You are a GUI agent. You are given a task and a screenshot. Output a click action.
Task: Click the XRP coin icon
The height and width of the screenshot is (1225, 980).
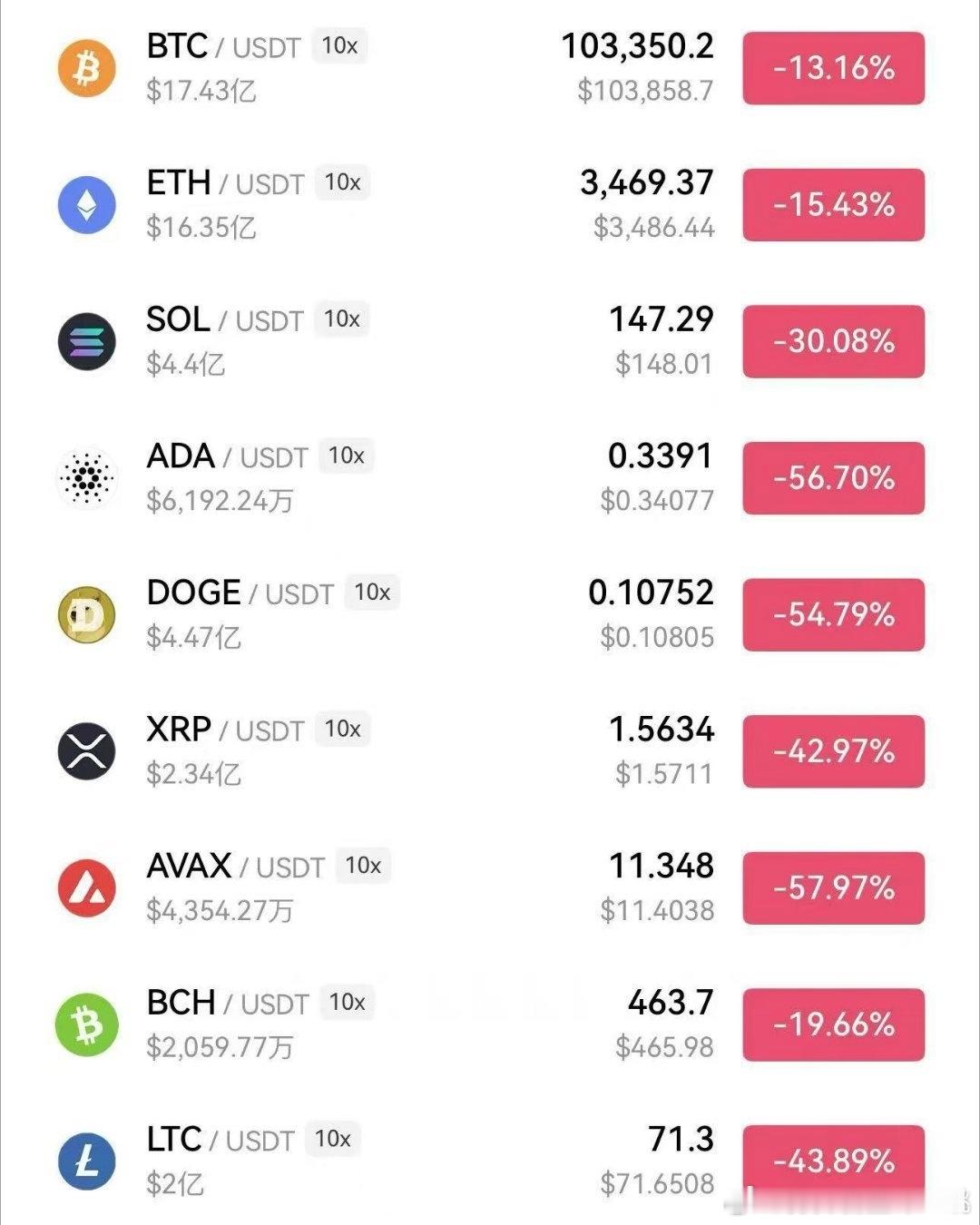pyautogui.click(x=87, y=751)
